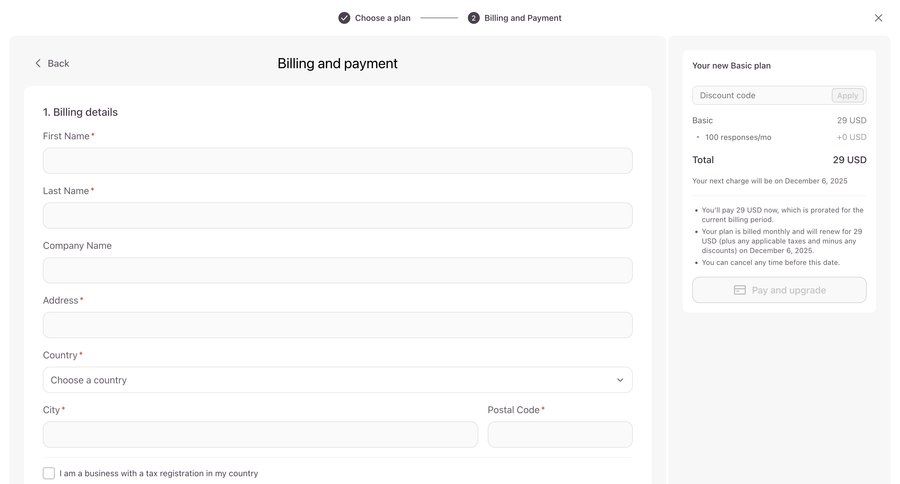900x484 pixels.
Task: Open the Choose a country dropdown
Action: [x=338, y=380]
